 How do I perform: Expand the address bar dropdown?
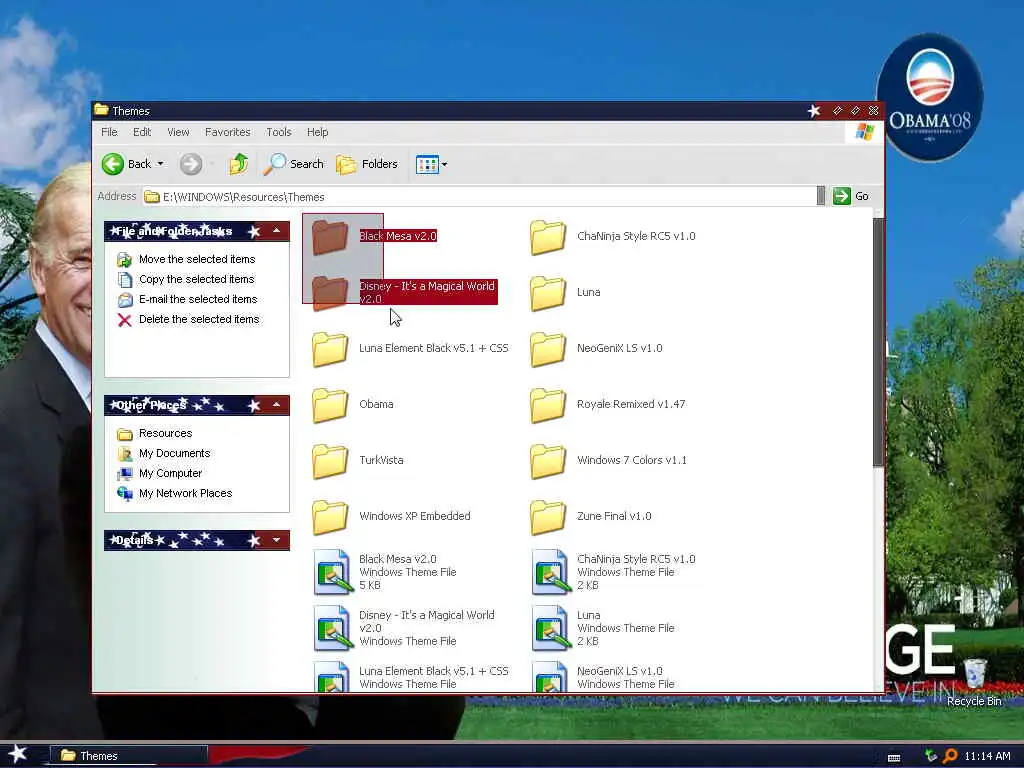(821, 196)
